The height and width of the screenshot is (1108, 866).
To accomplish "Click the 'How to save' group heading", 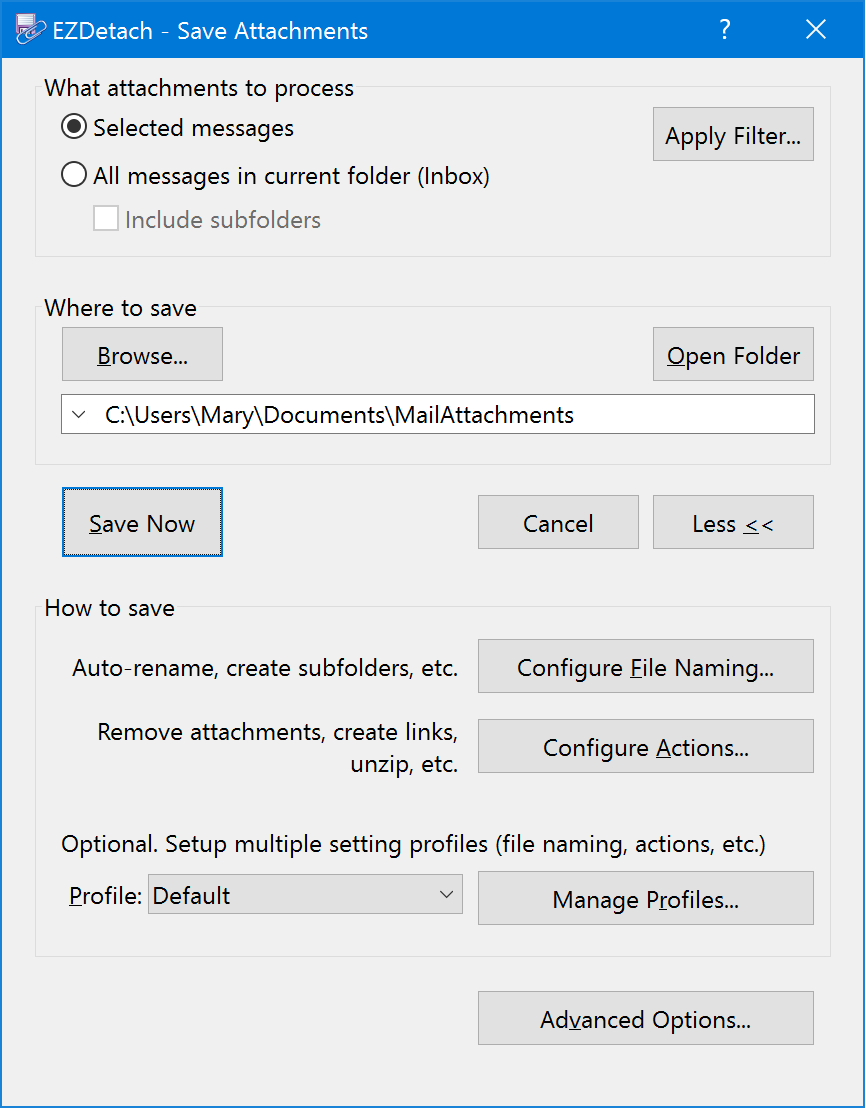I will [x=109, y=608].
